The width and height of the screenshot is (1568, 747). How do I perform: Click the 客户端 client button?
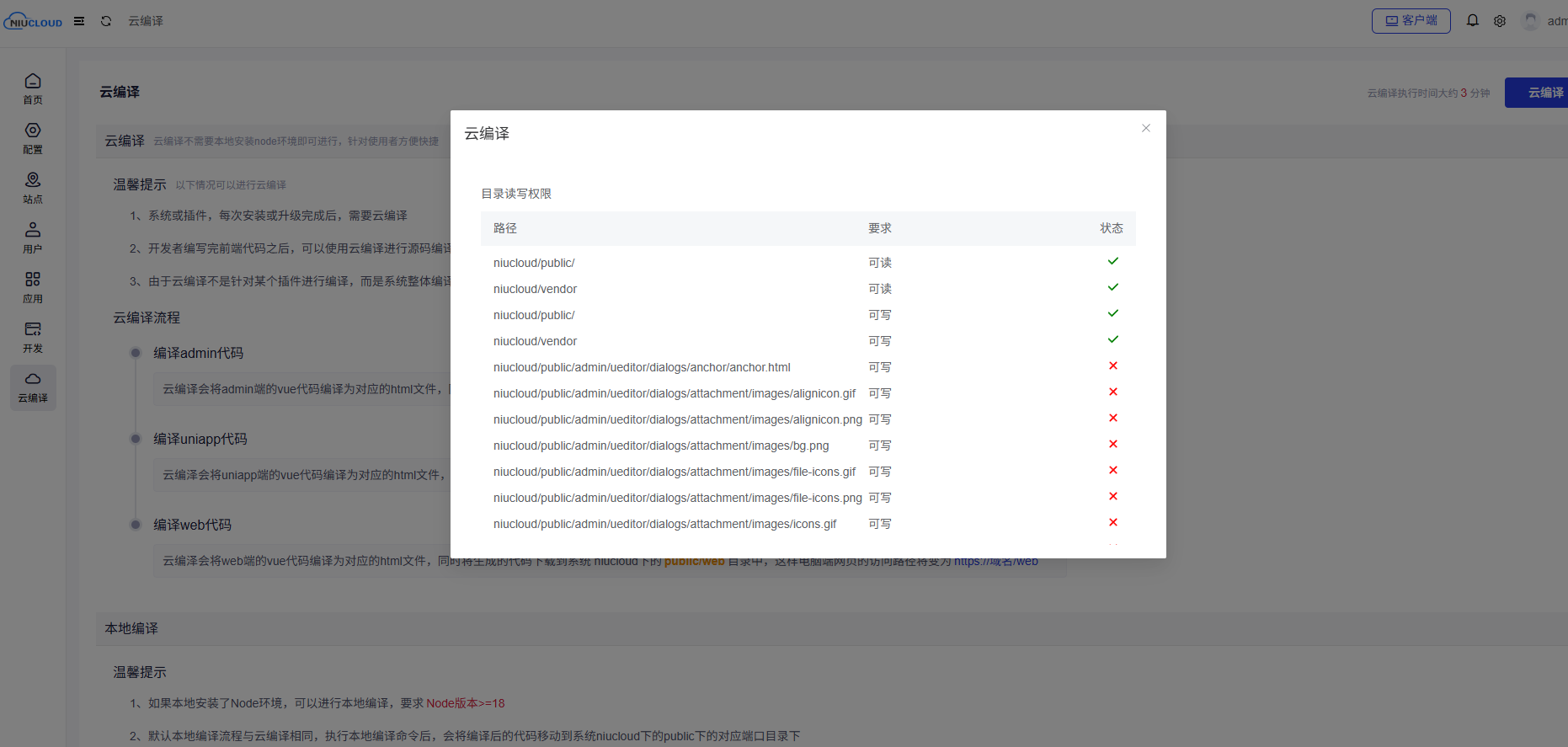1411,21
